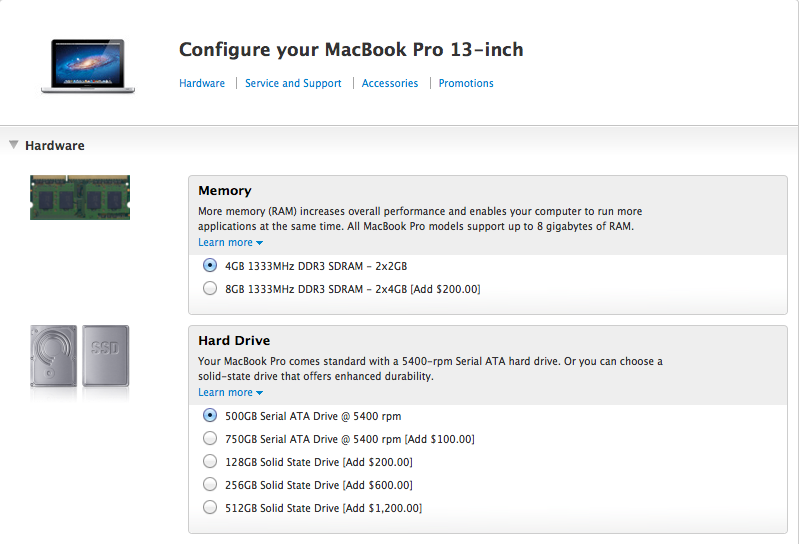Choose 500GB Serial ATA Drive
This screenshot has height=544, width=799.
coord(210,415)
